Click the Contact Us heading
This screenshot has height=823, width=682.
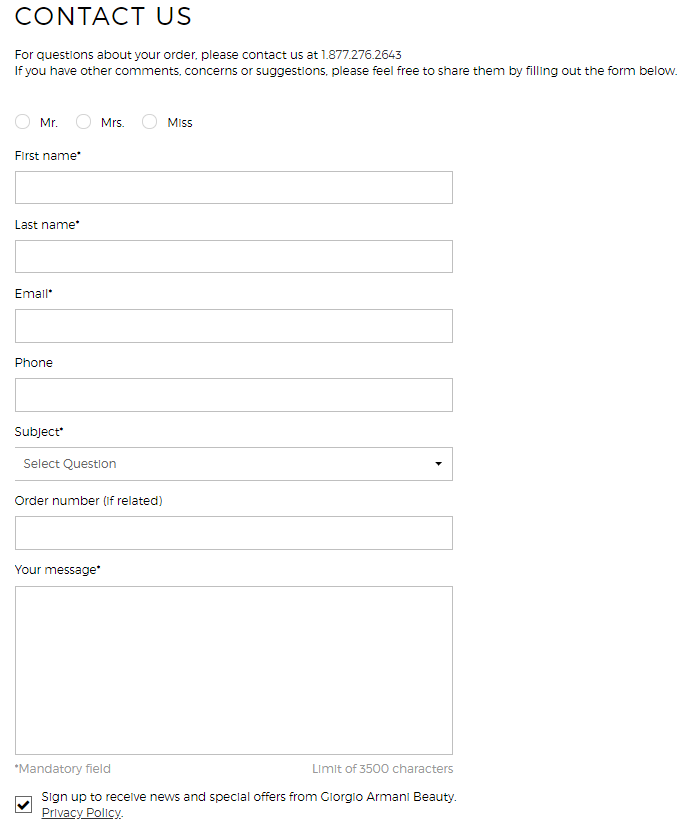tap(103, 16)
